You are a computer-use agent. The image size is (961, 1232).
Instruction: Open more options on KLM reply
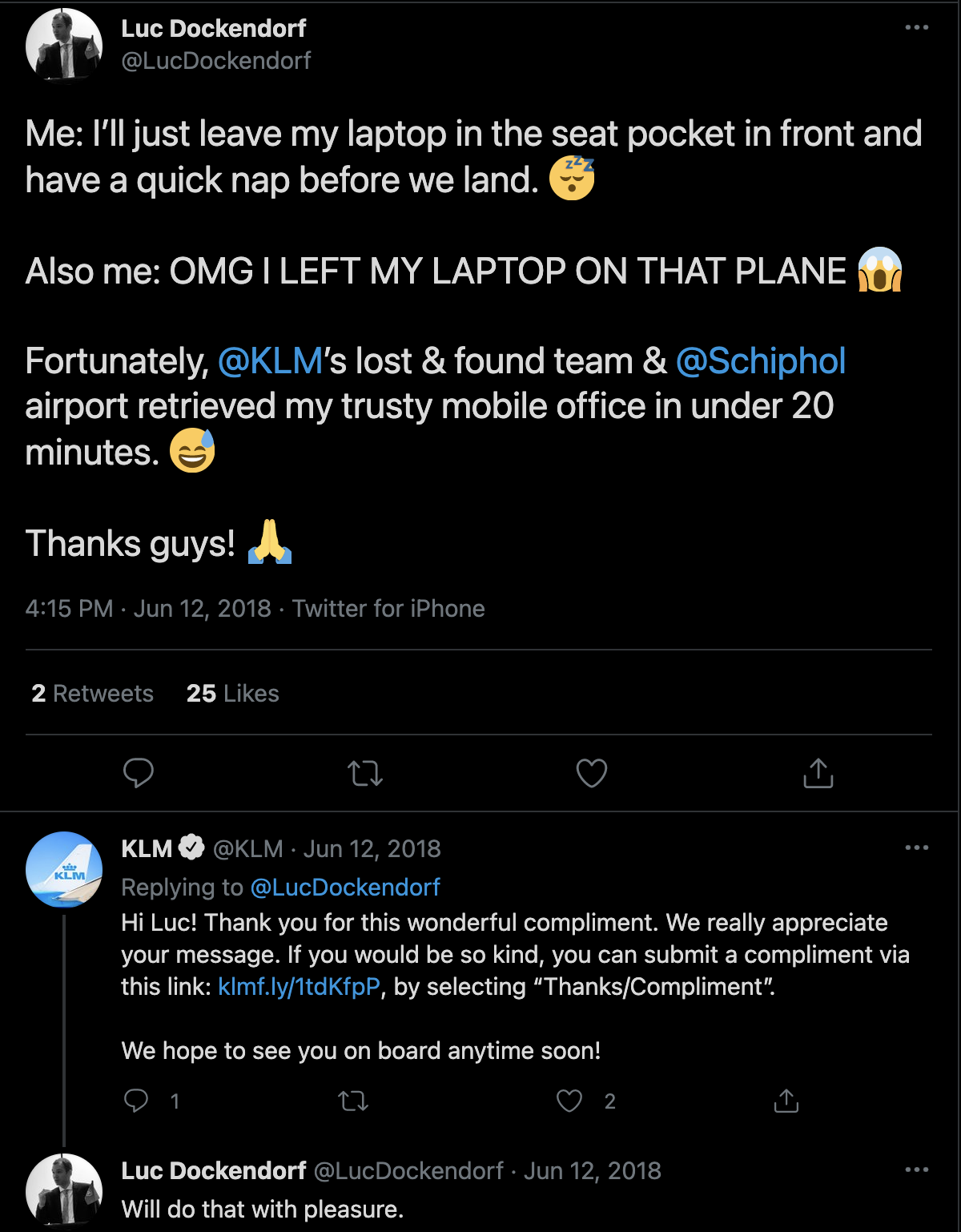916,848
